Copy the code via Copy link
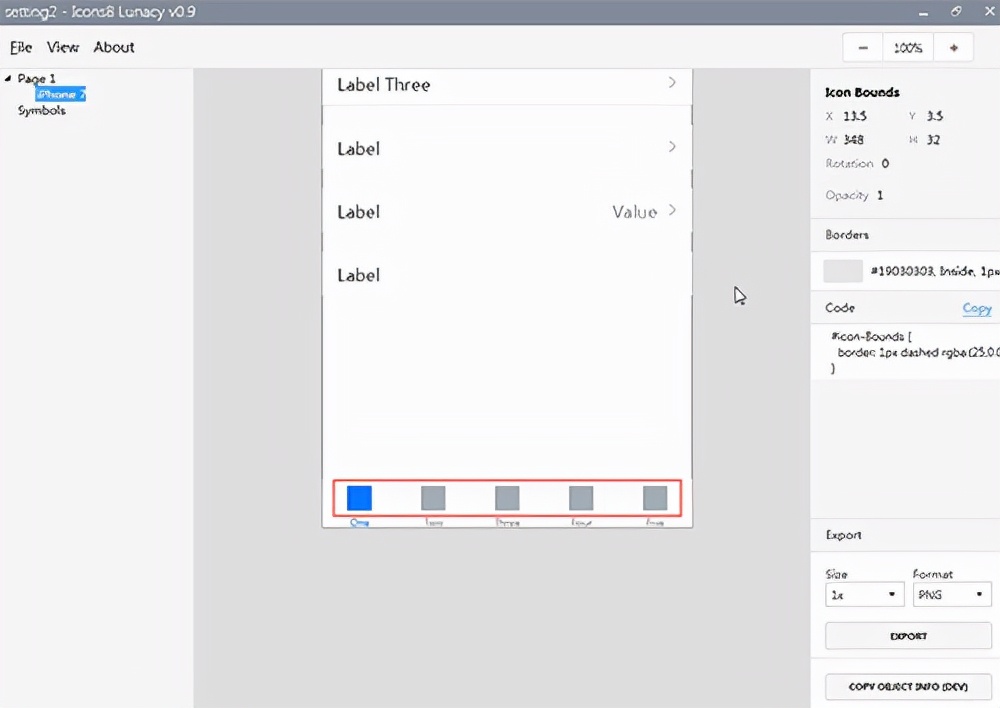 tap(976, 308)
